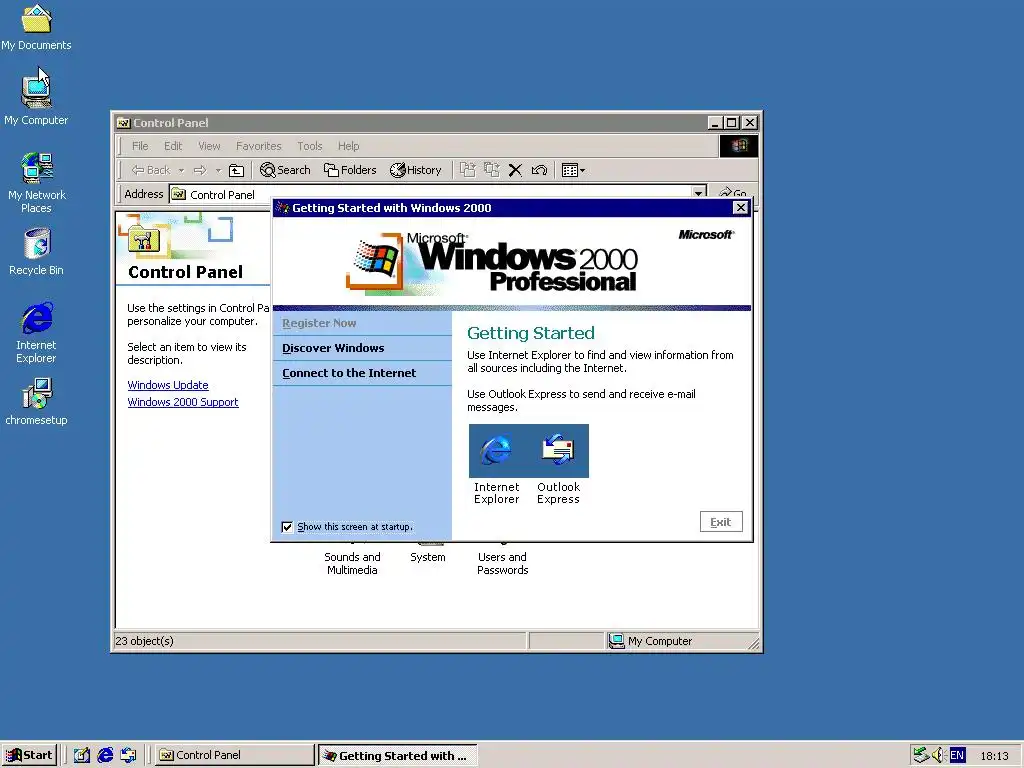
Task: Open Back button history dropdown arrow
Action: tap(182, 170)
